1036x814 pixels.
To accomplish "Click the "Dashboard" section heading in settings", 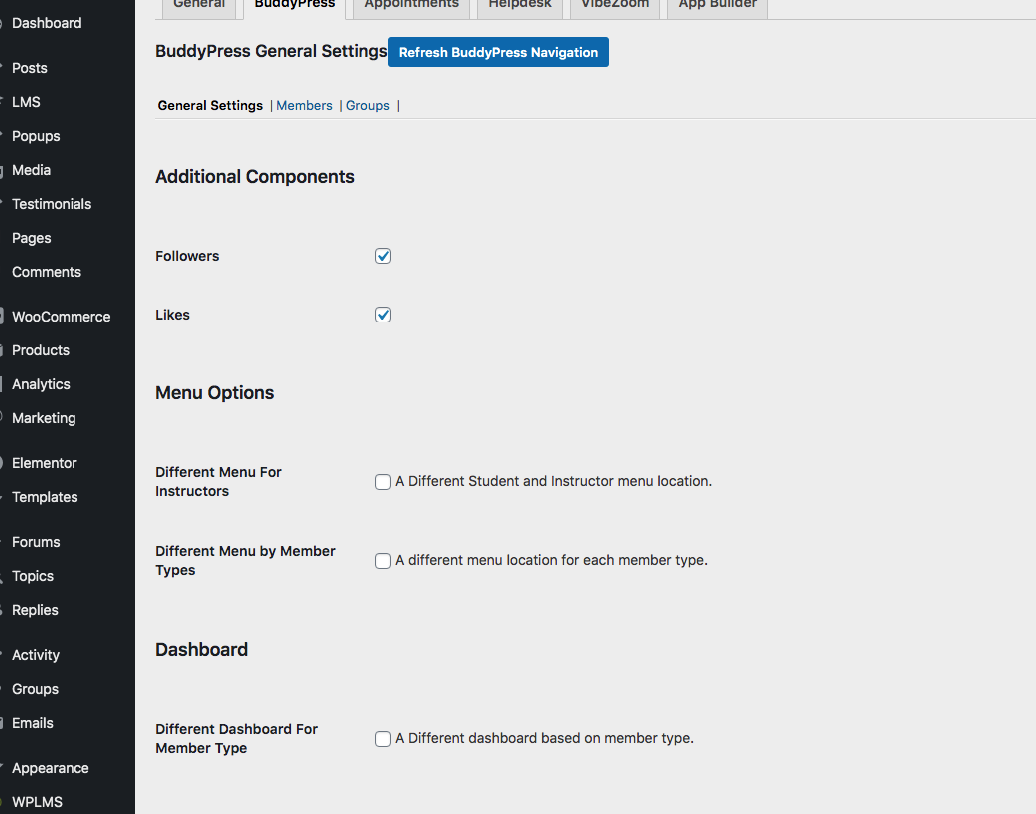I will (202, 650).
